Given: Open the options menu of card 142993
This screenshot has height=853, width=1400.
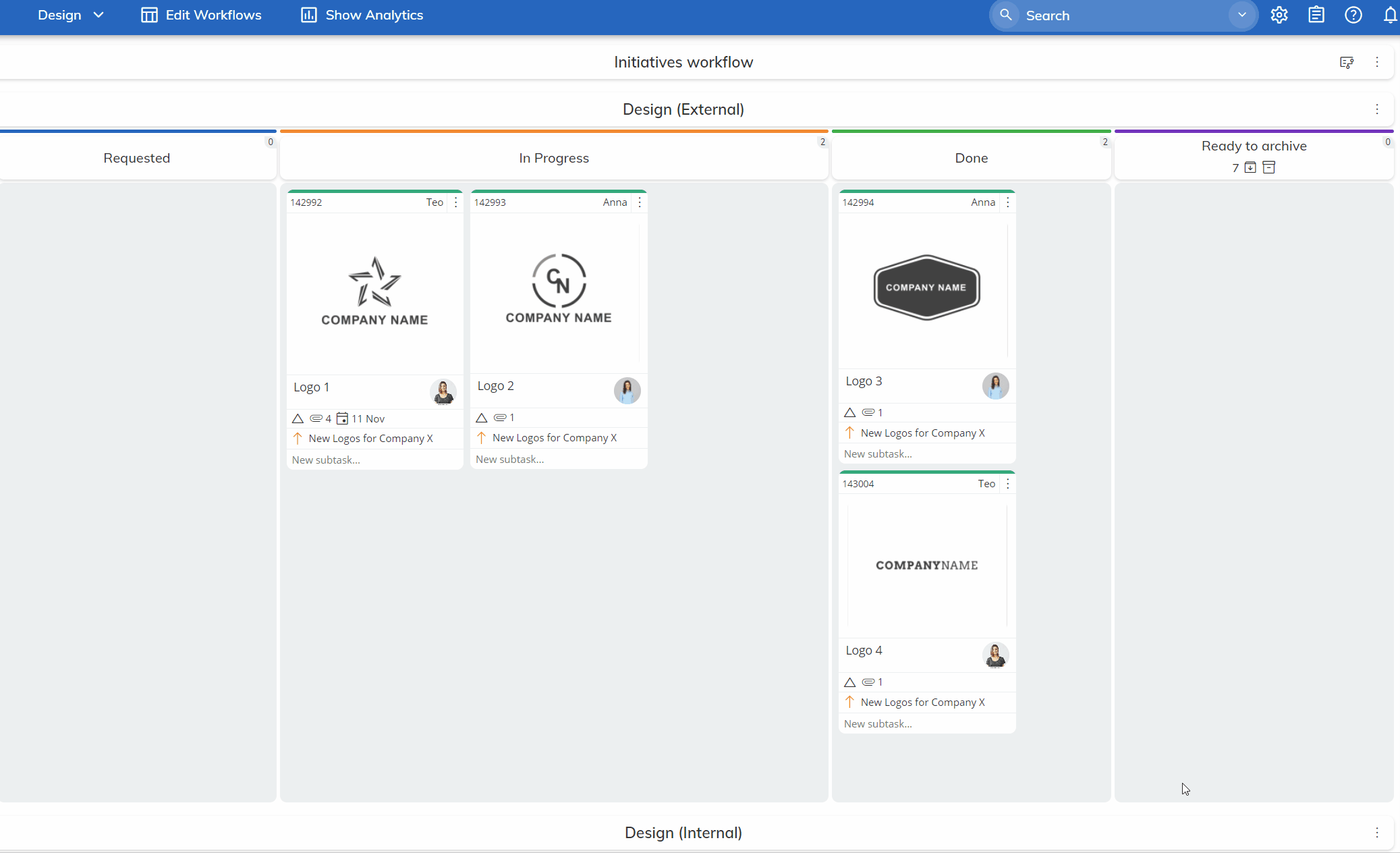Looking at the screenshot, I should pos(639,202).
